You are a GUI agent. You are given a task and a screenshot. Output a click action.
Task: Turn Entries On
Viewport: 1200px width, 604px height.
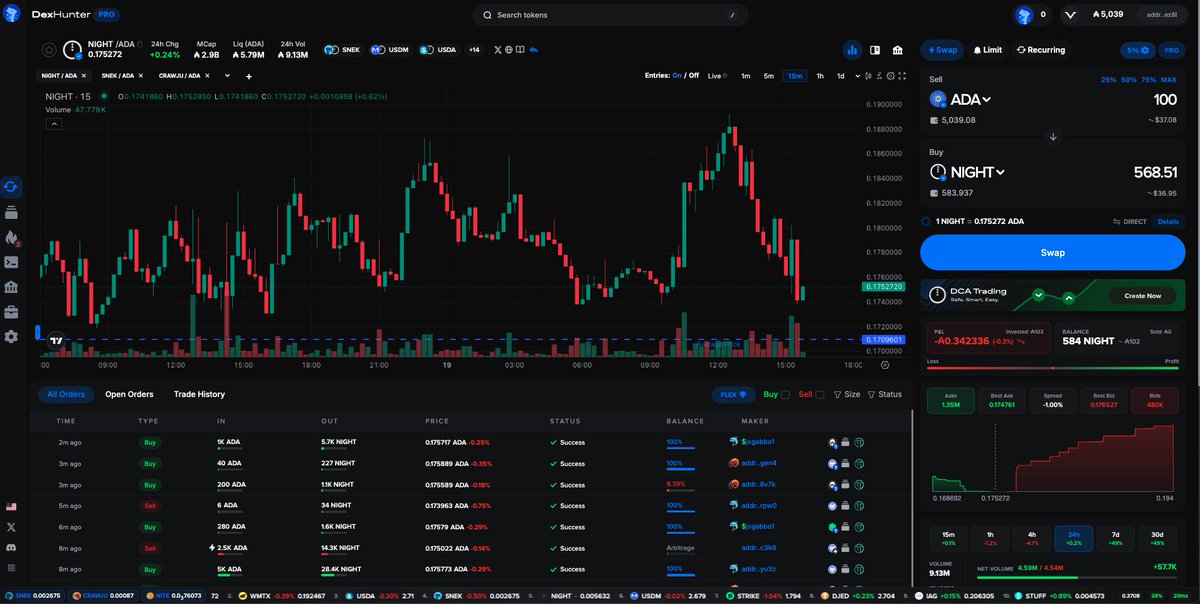coord(677,75)
